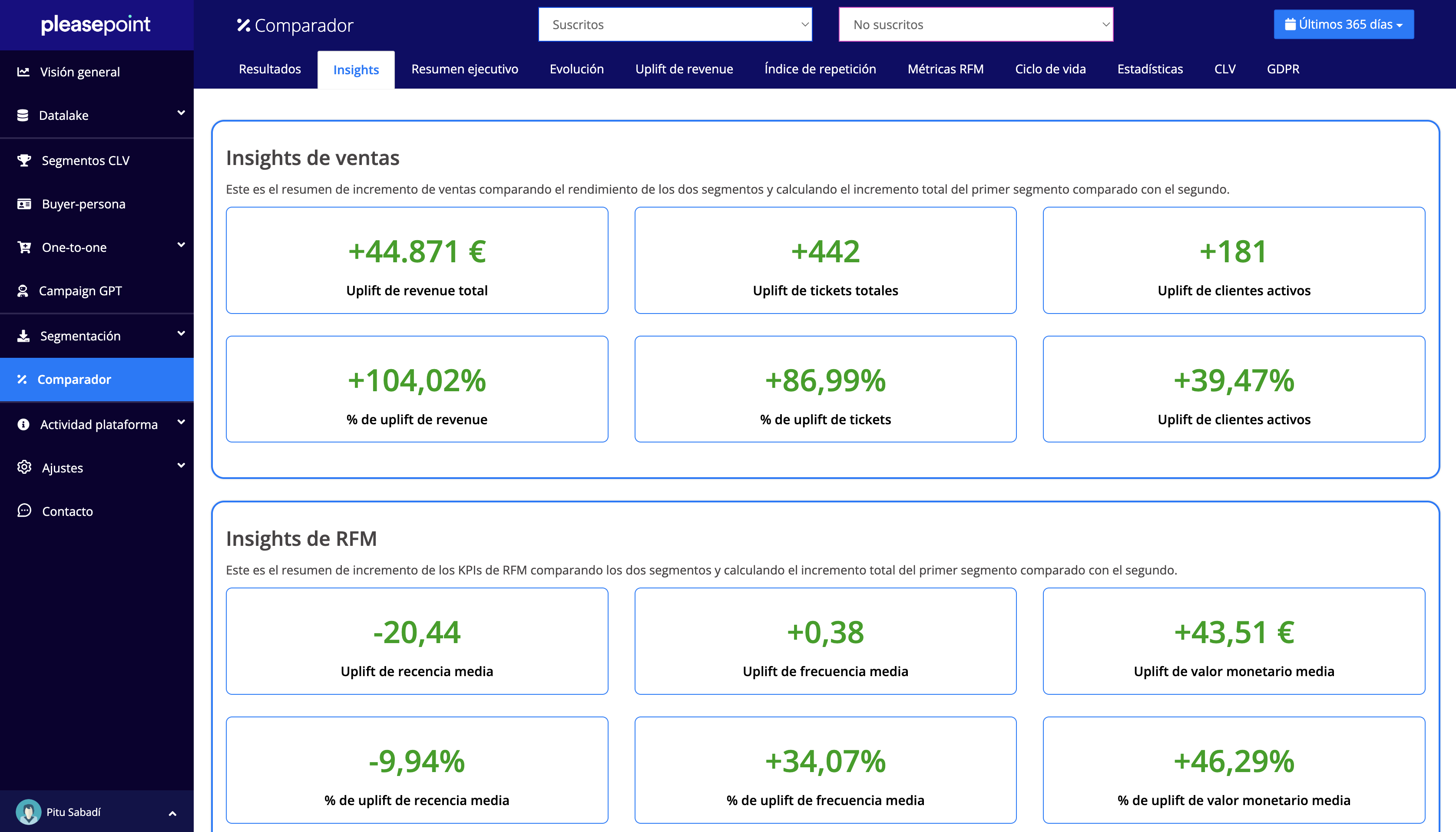Open the Uplift de revenue tab
The image size is (1456, 832).
684,69
